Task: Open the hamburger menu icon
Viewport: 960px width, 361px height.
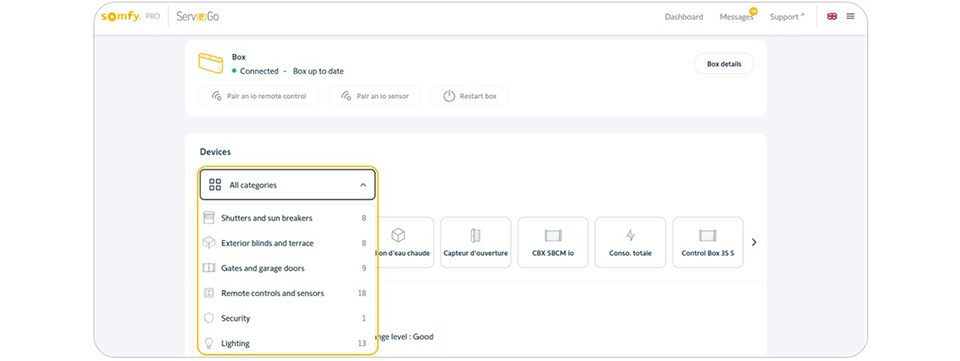Action: pyautogui.click(x=850, y=17)
